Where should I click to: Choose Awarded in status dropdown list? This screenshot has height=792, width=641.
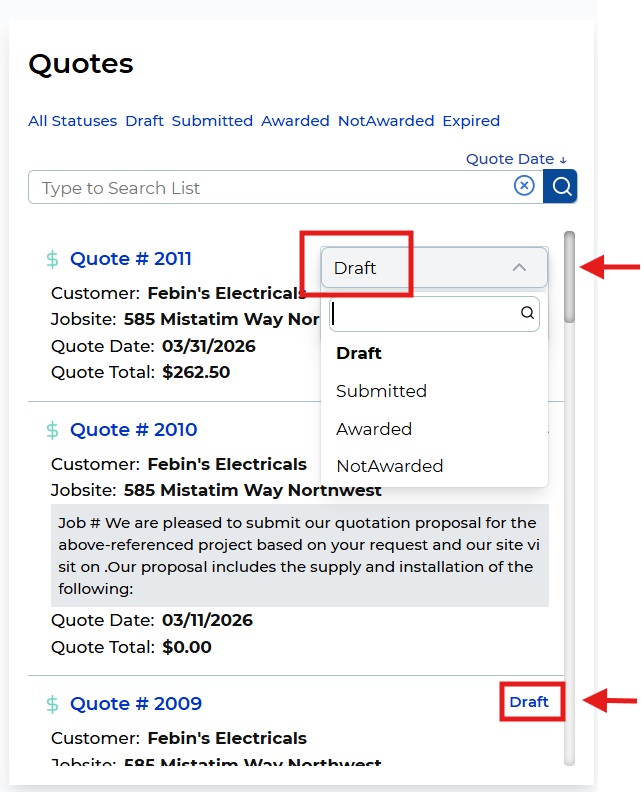tap(374, 429)
